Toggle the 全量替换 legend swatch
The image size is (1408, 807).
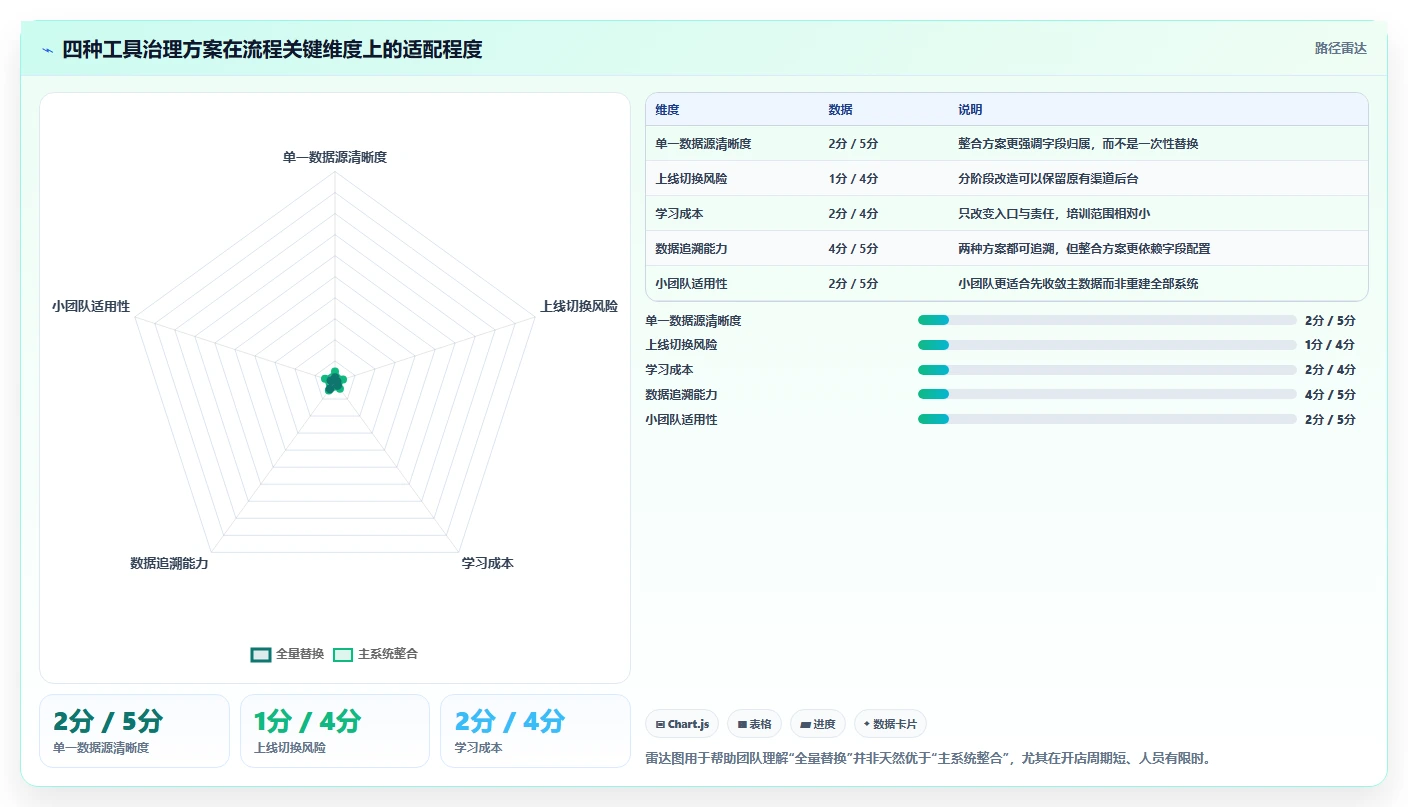261,654
